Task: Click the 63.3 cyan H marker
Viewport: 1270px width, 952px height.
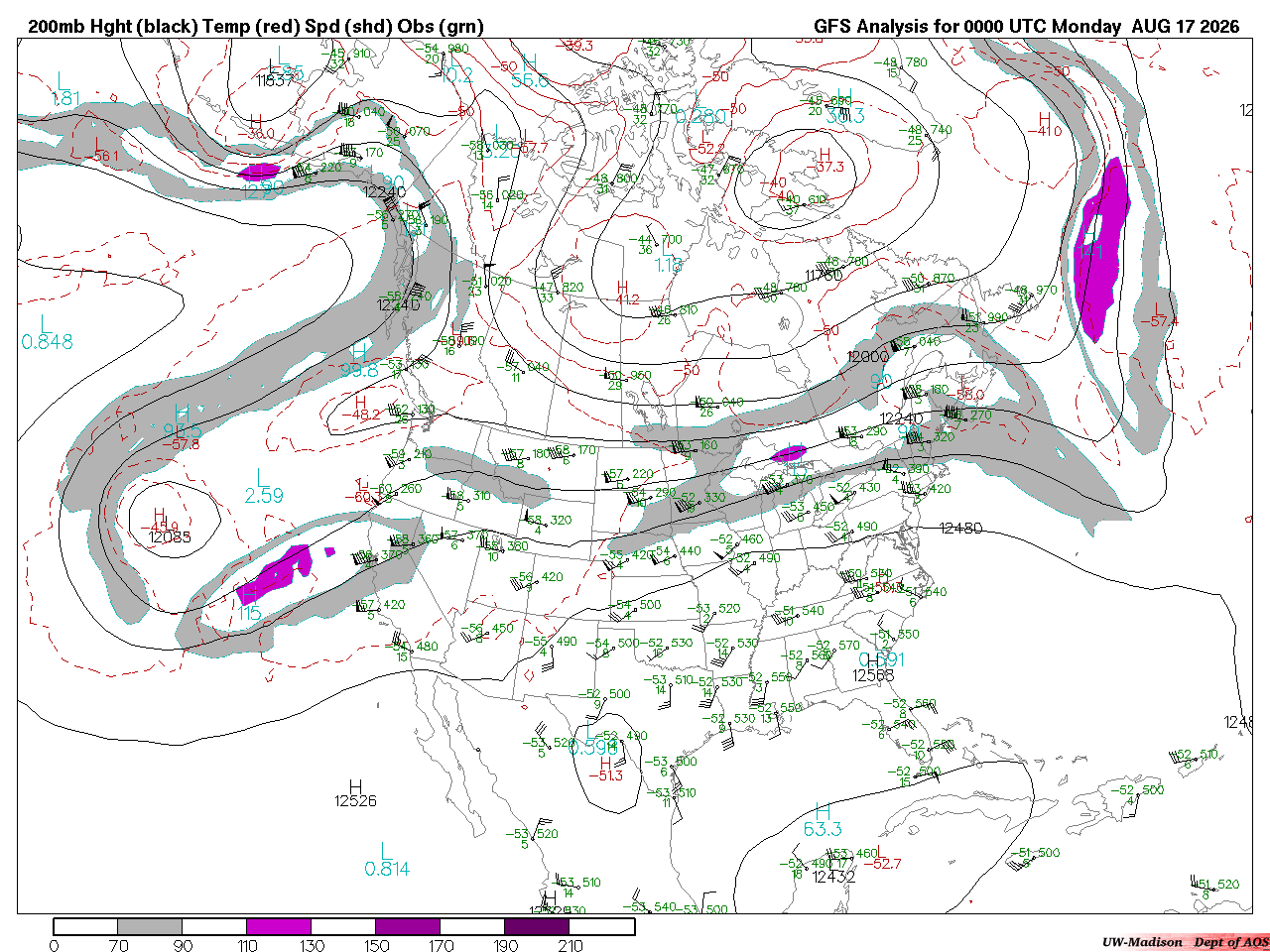Action: tap(823, 821)
